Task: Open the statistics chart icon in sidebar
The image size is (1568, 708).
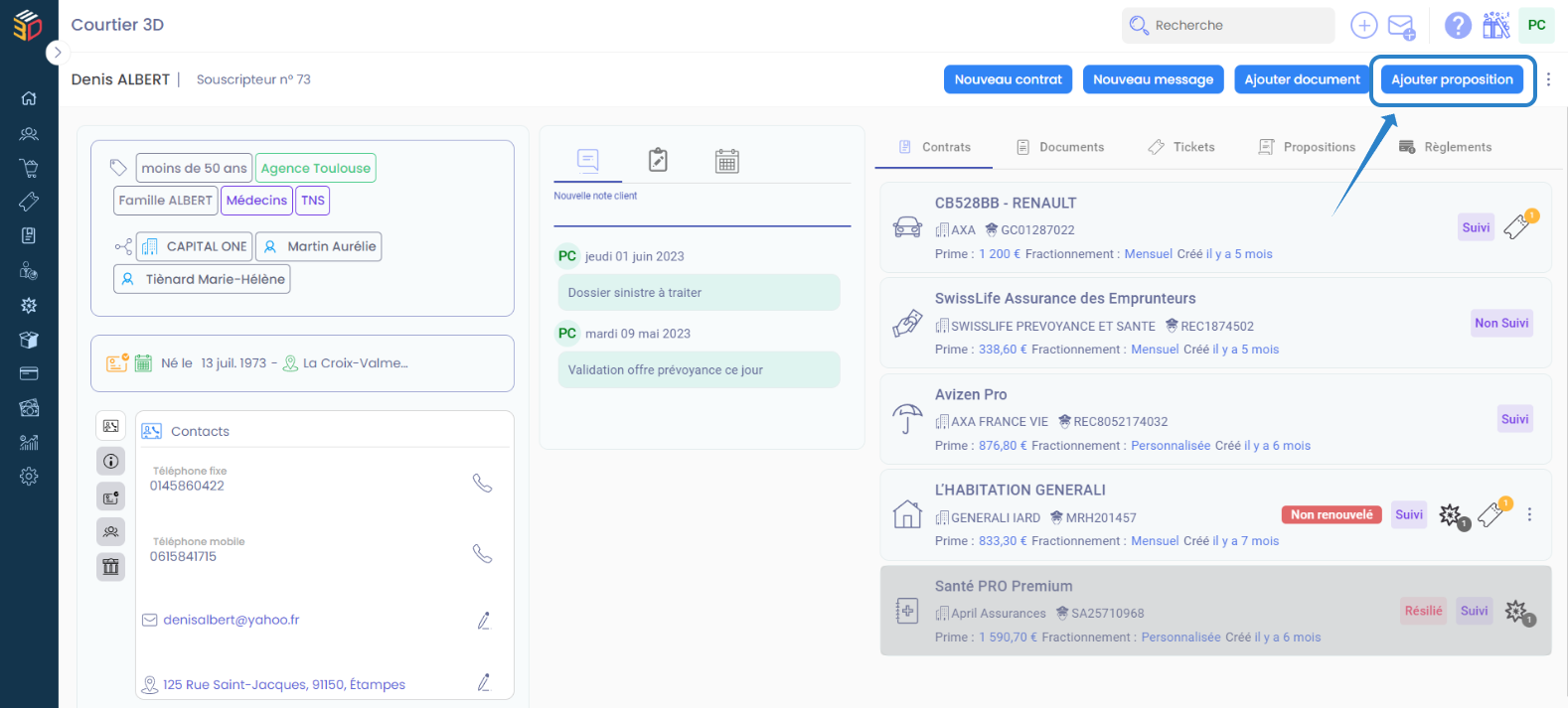Action: [29, 442]
